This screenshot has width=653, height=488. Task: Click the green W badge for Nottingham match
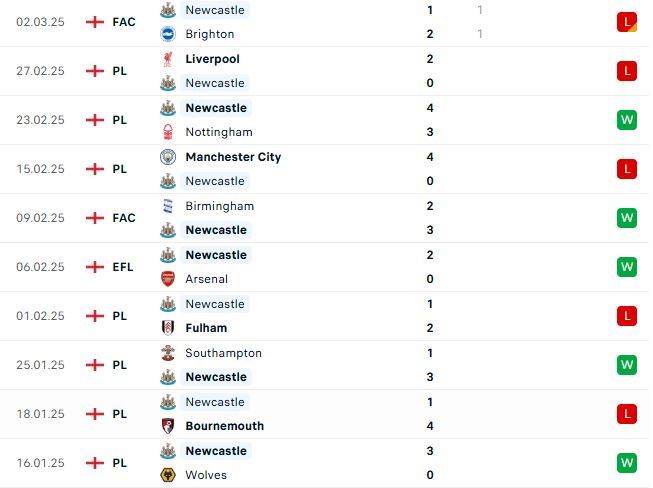(x=627, y=120)
